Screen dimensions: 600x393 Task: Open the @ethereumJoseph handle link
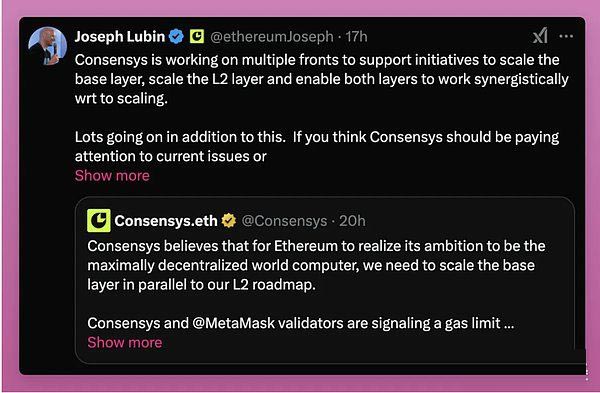pyautogui.click(x=272, y=37)
